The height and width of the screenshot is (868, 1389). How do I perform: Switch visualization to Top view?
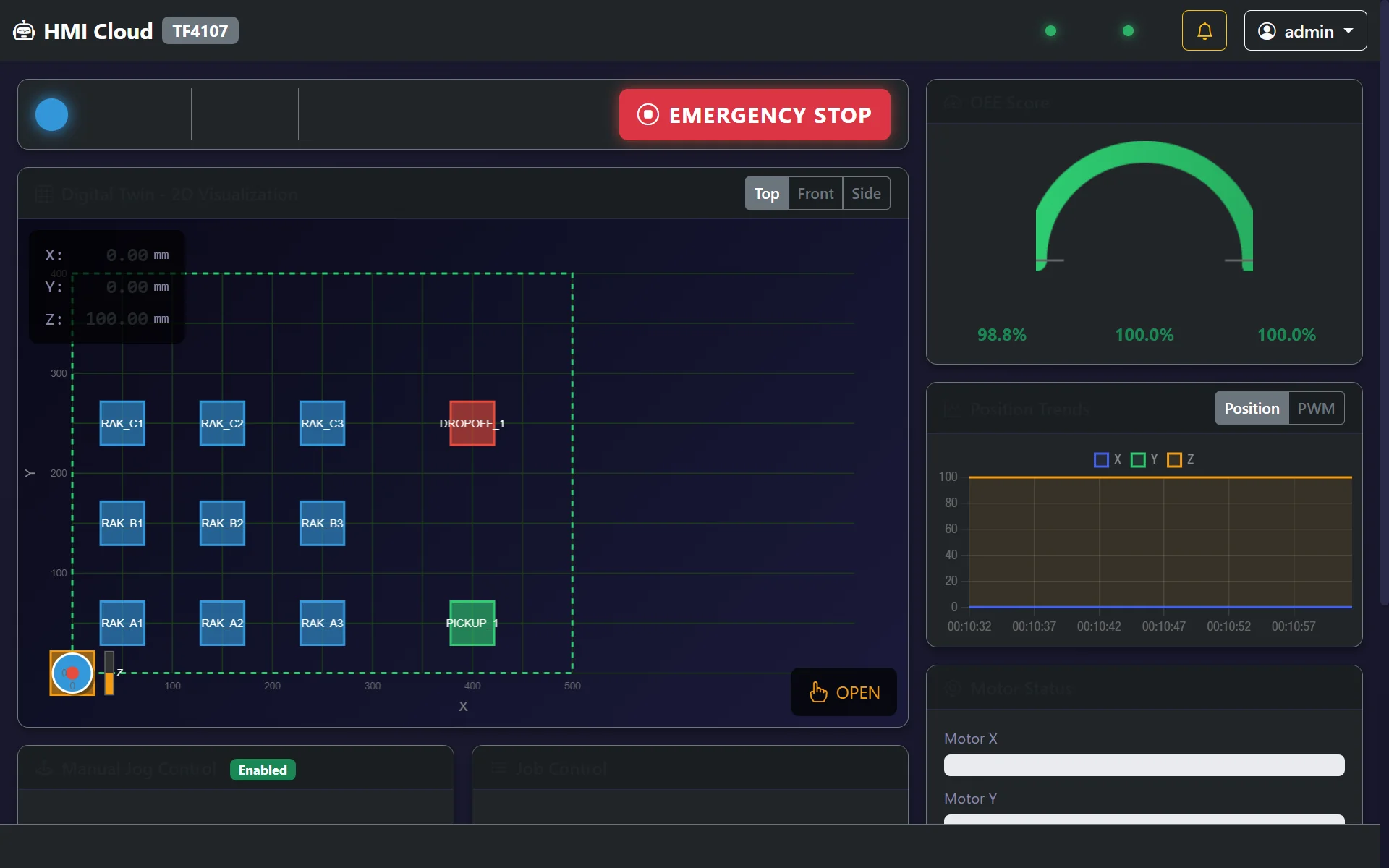point(767,194)
